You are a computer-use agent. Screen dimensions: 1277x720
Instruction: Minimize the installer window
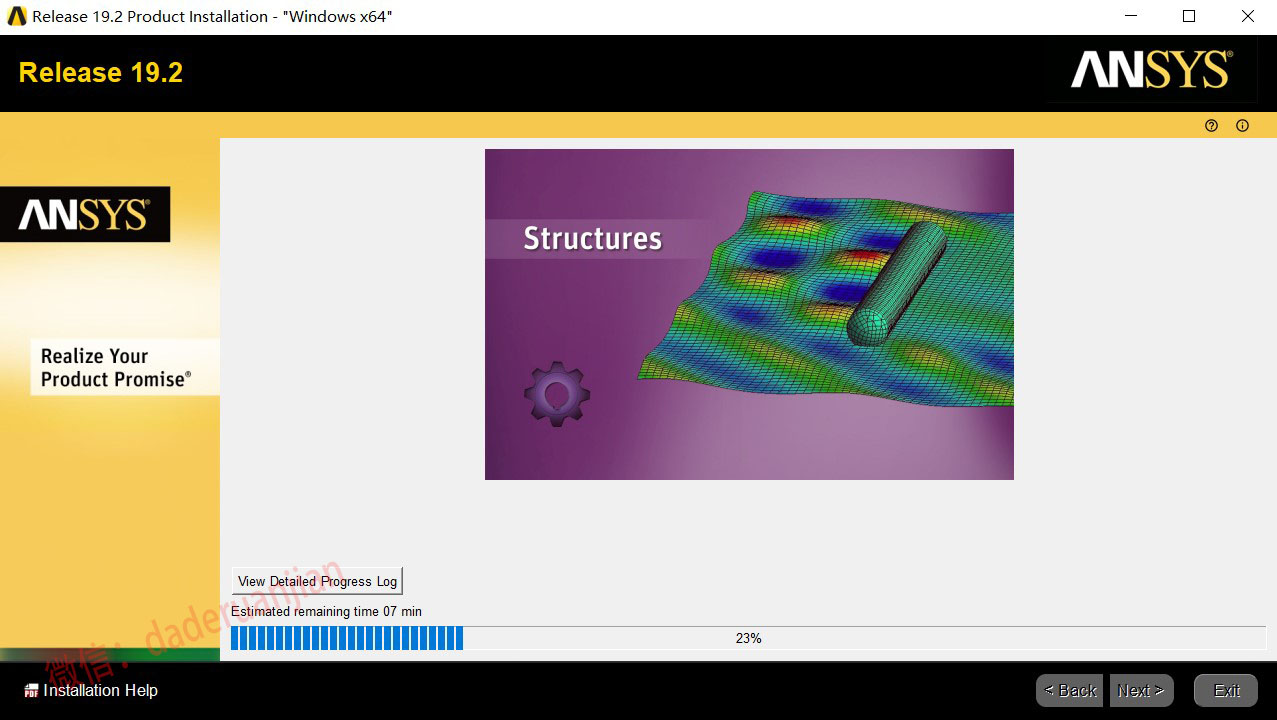1130,16
